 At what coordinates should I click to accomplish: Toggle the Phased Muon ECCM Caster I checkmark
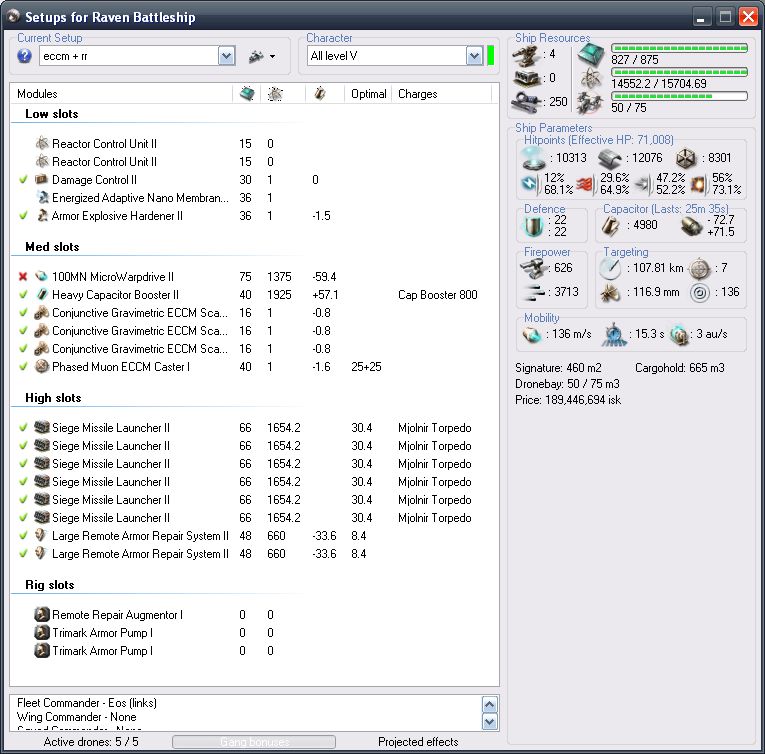tap(23, 367)
